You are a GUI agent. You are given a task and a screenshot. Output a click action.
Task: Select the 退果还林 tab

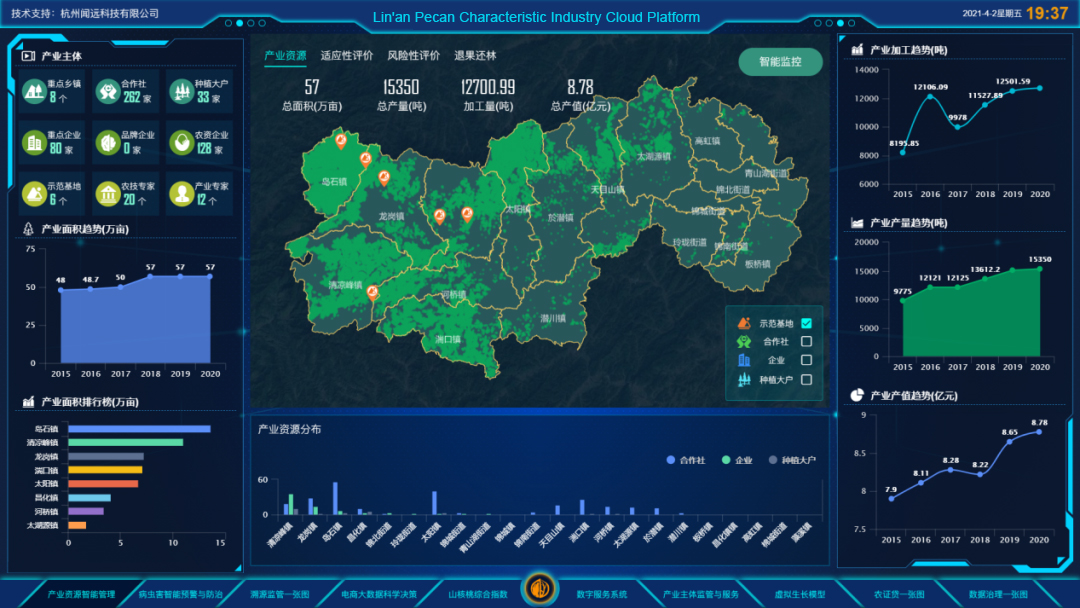[475, 56]
